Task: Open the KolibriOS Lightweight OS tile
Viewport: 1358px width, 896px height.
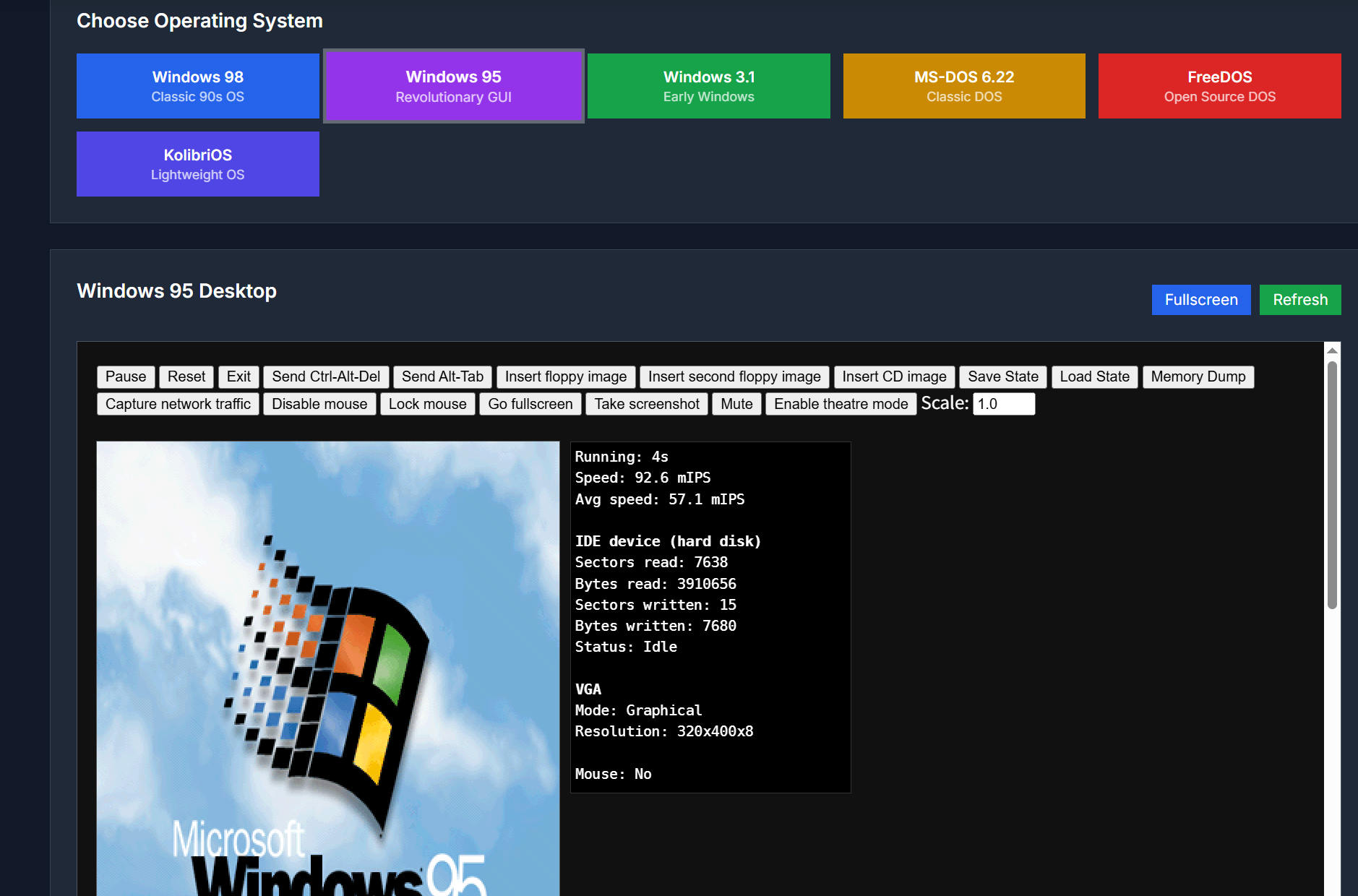Action: point(198,164)
